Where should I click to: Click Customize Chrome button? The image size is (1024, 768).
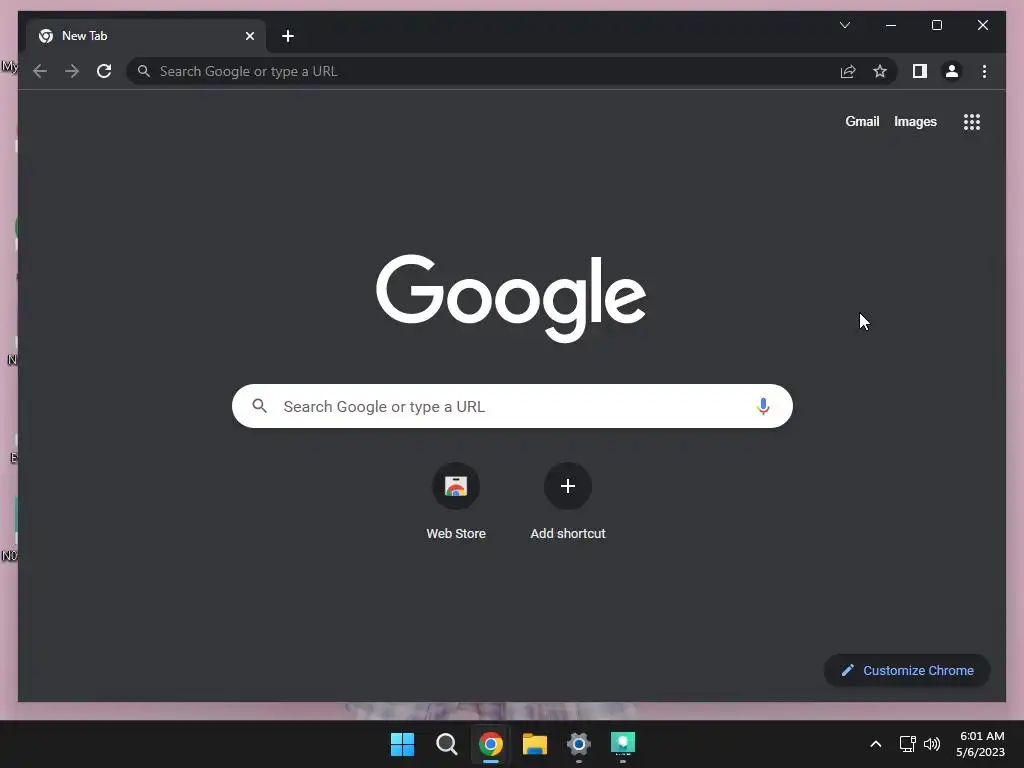[x=907, y=670]
